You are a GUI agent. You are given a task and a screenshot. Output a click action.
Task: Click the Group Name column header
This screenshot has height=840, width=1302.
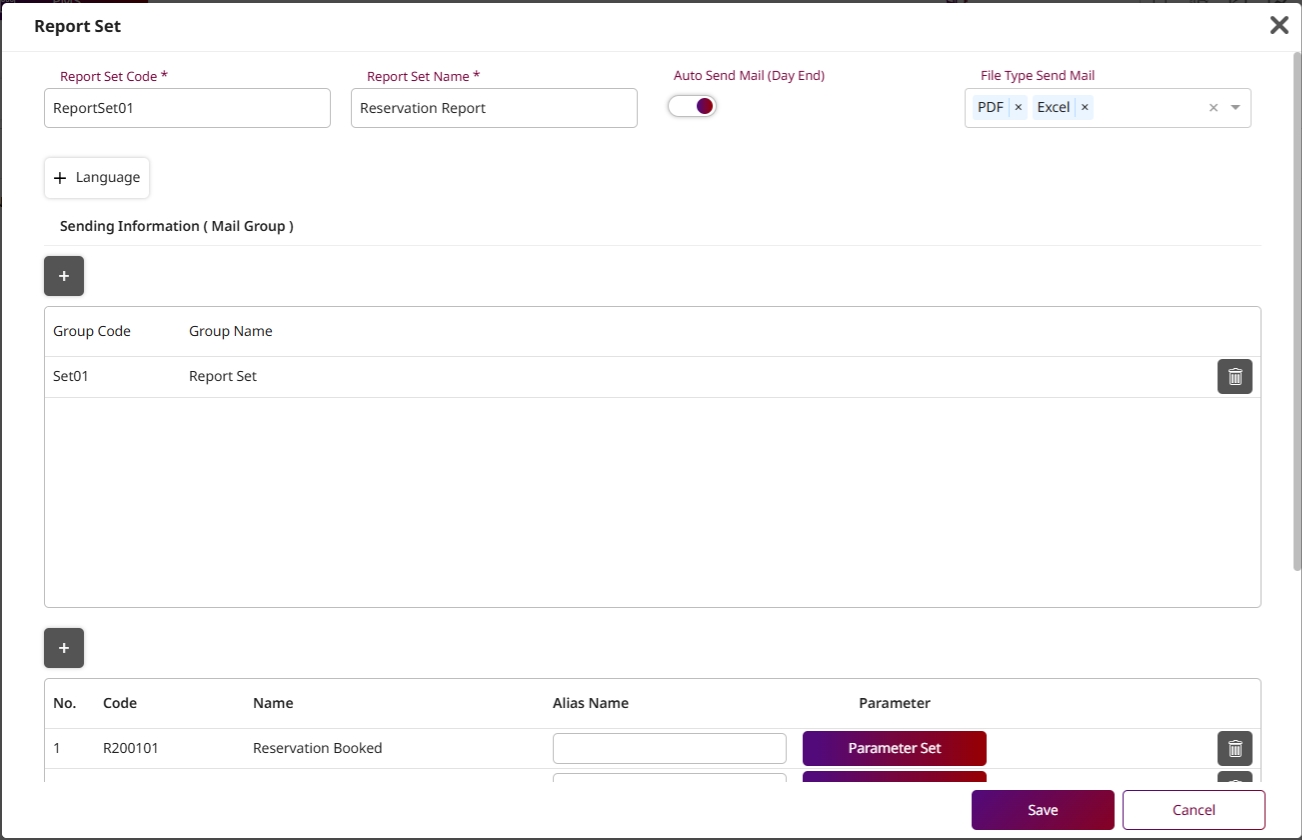(230, 331)
